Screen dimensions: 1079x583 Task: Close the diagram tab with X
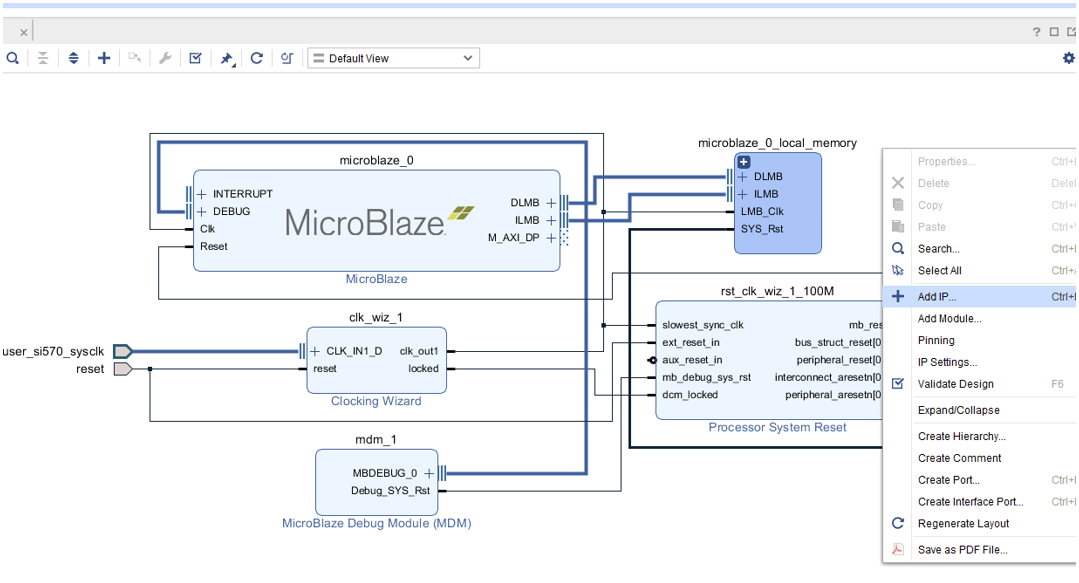point(24,32)
